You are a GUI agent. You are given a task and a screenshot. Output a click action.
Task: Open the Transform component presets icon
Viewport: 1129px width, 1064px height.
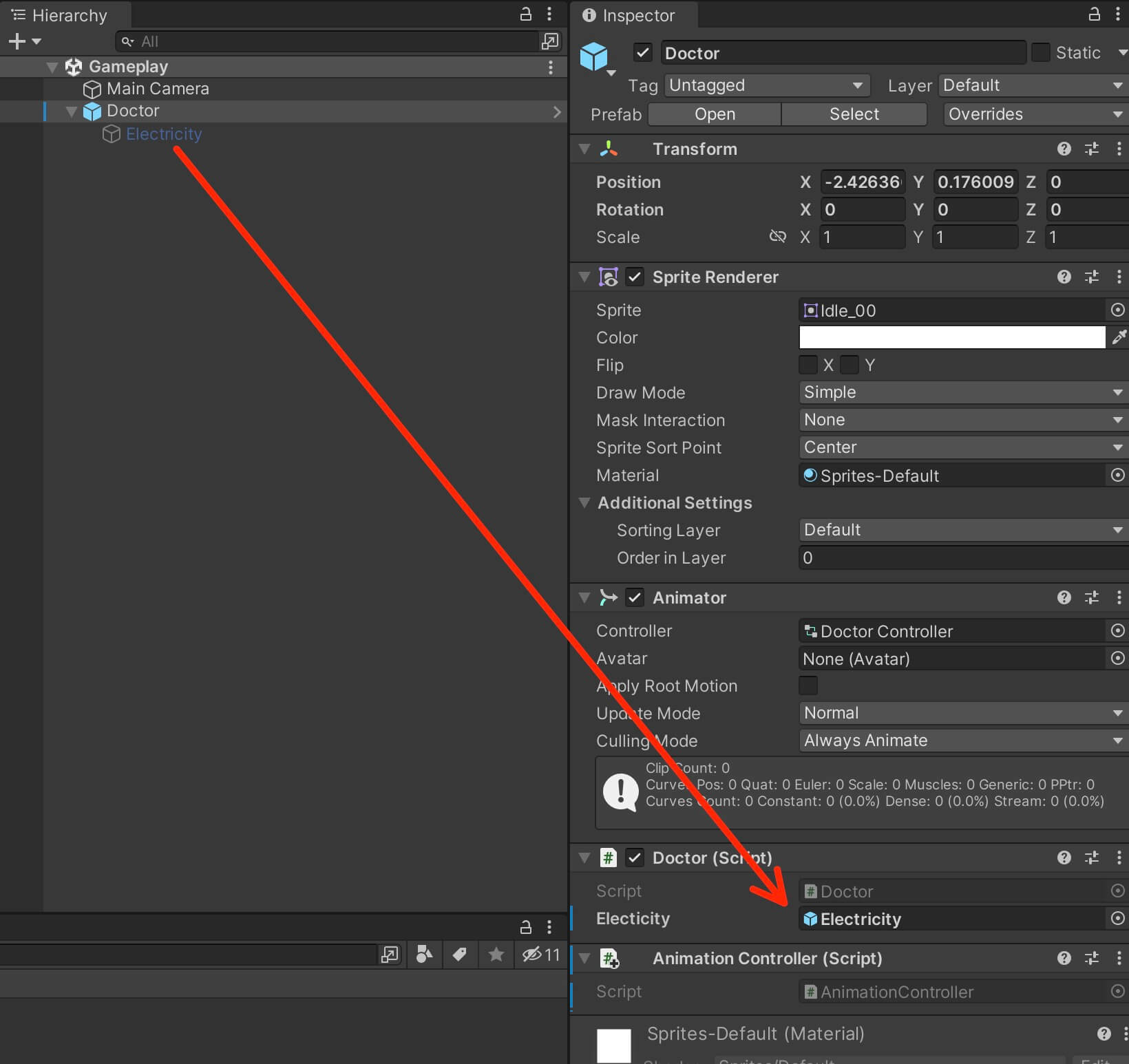point(1092,149)
